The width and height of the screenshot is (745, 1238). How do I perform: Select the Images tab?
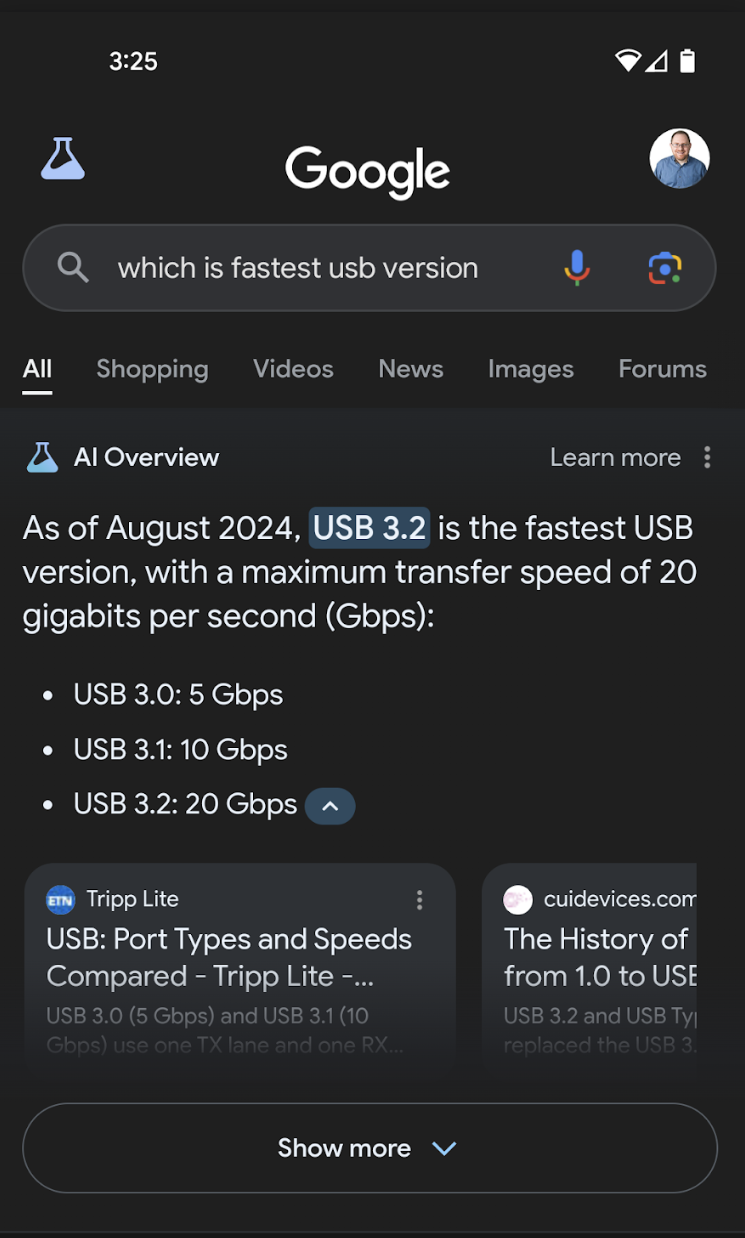click(x=530, y=369)
